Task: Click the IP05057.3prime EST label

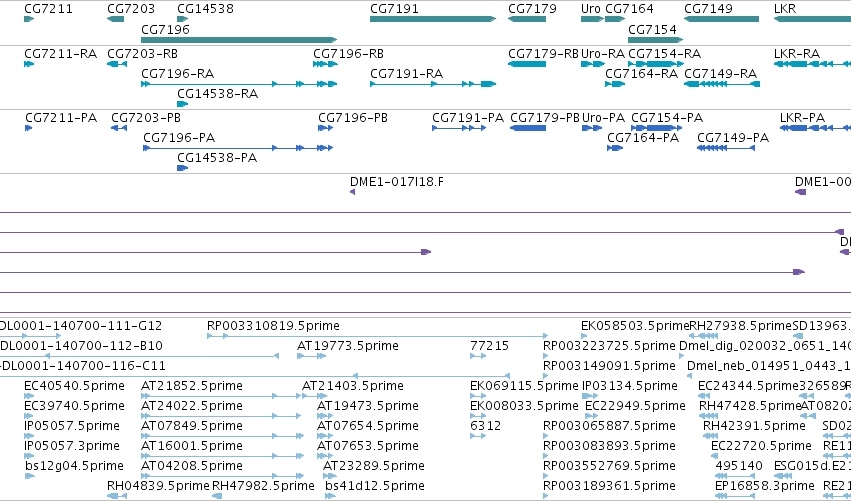Action: click(x=72, y=446)
